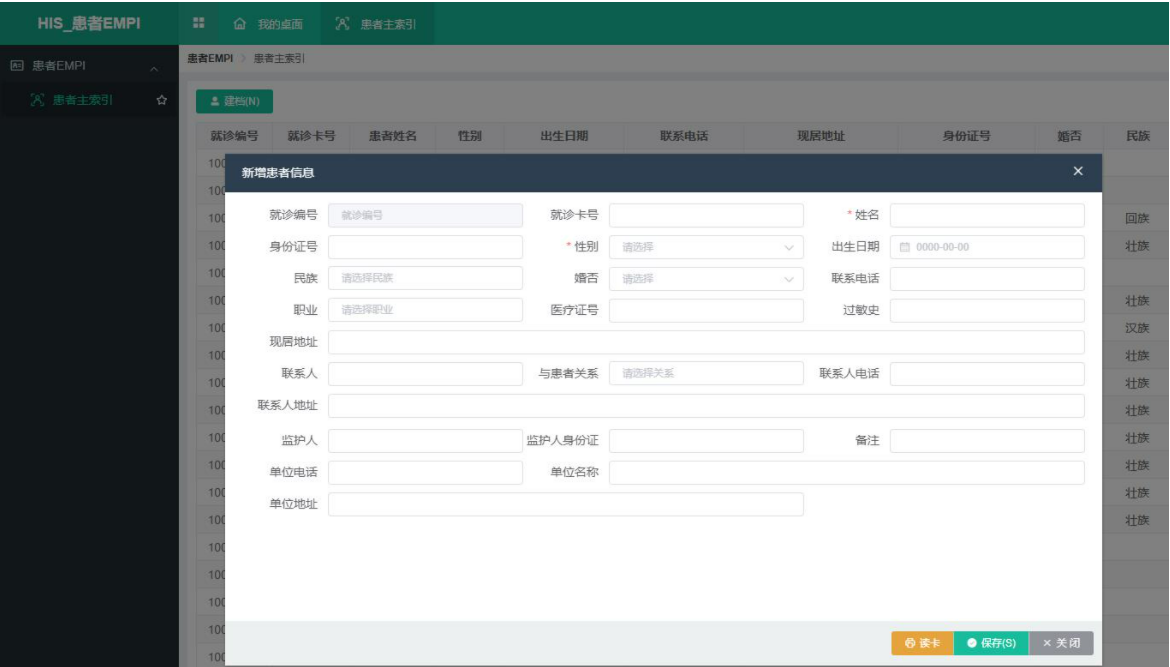Click the 就诊卡号 input field
Image resolution: width=1170 pixels, height=667 pixels.
click(706, 215)
